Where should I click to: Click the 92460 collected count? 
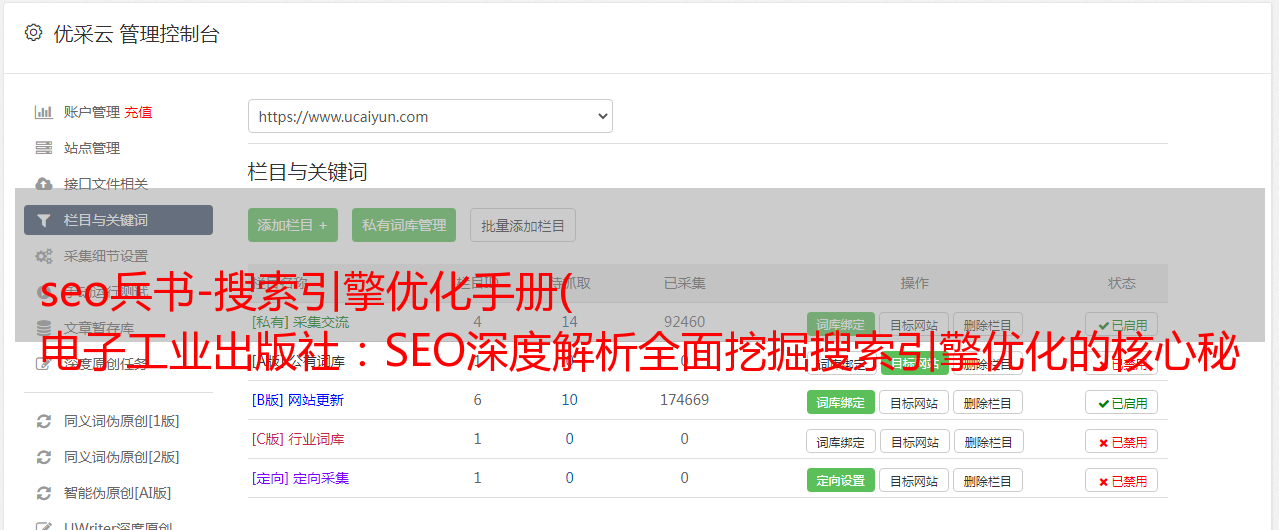coord(685,322)
